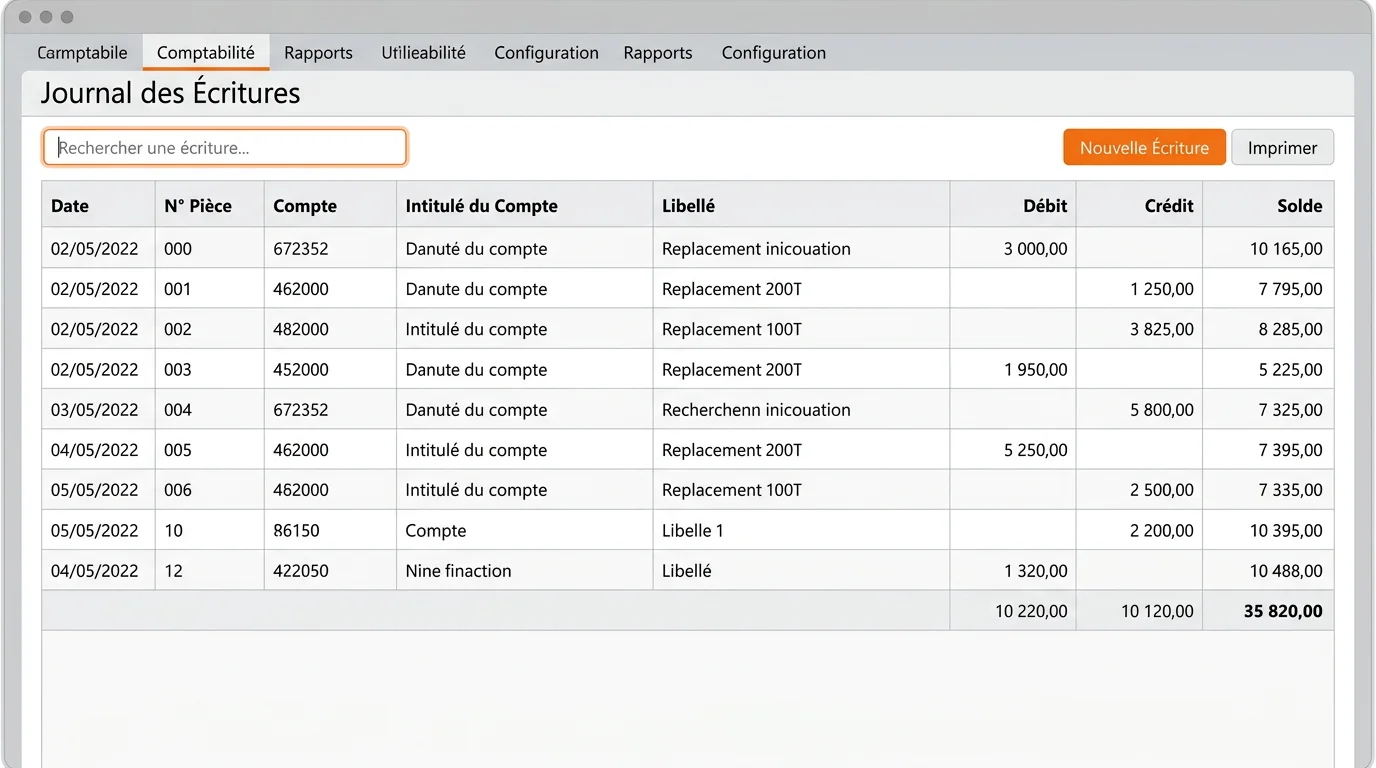Viewport: 1376px width, 768px height.
Task: Select the balance 7 795,00
Action: coord(1290,289)
